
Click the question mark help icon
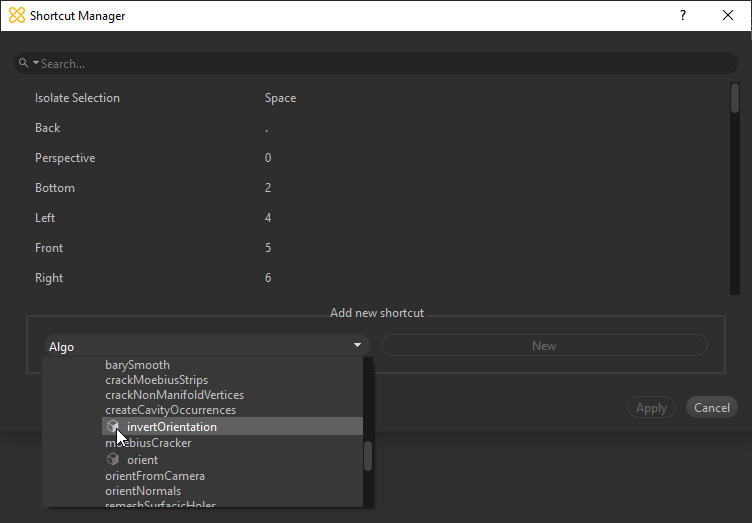coord(683,16)
